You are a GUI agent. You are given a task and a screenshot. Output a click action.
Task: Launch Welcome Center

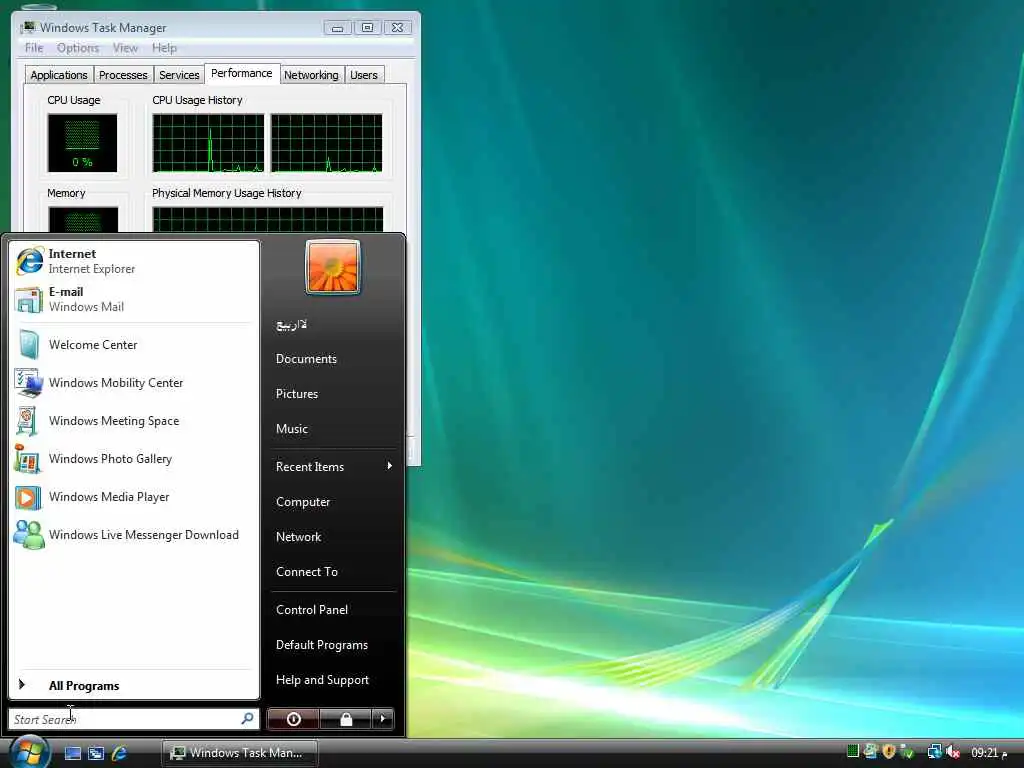point(134,345)
